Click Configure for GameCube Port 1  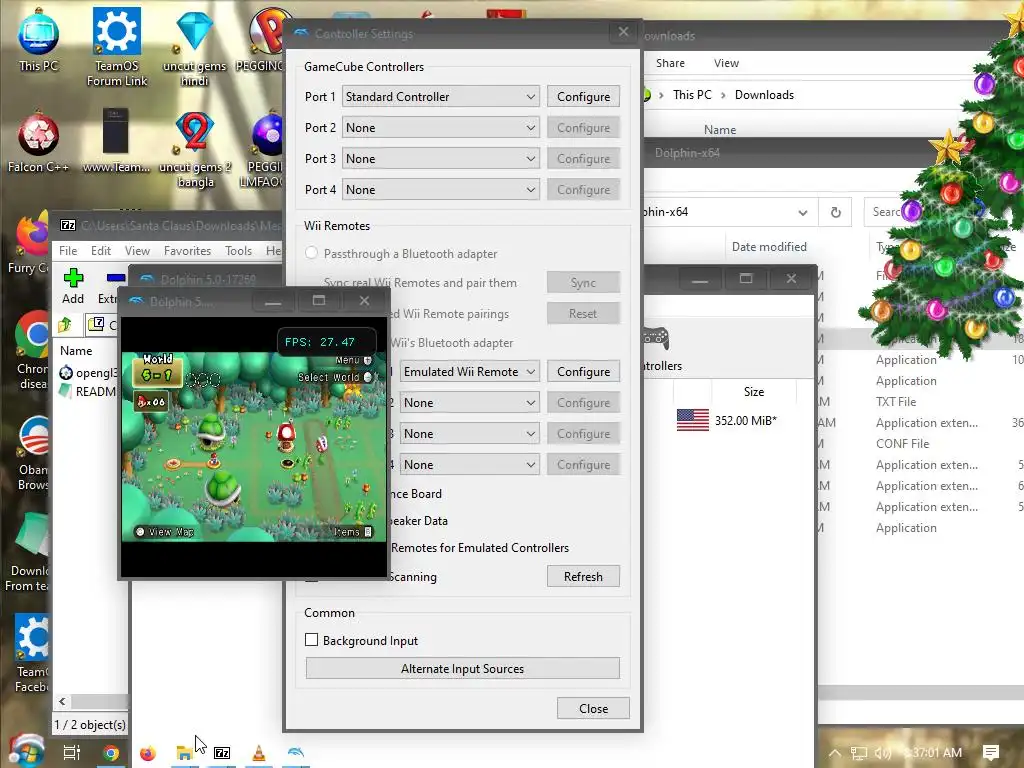click(x=583, y=97)
